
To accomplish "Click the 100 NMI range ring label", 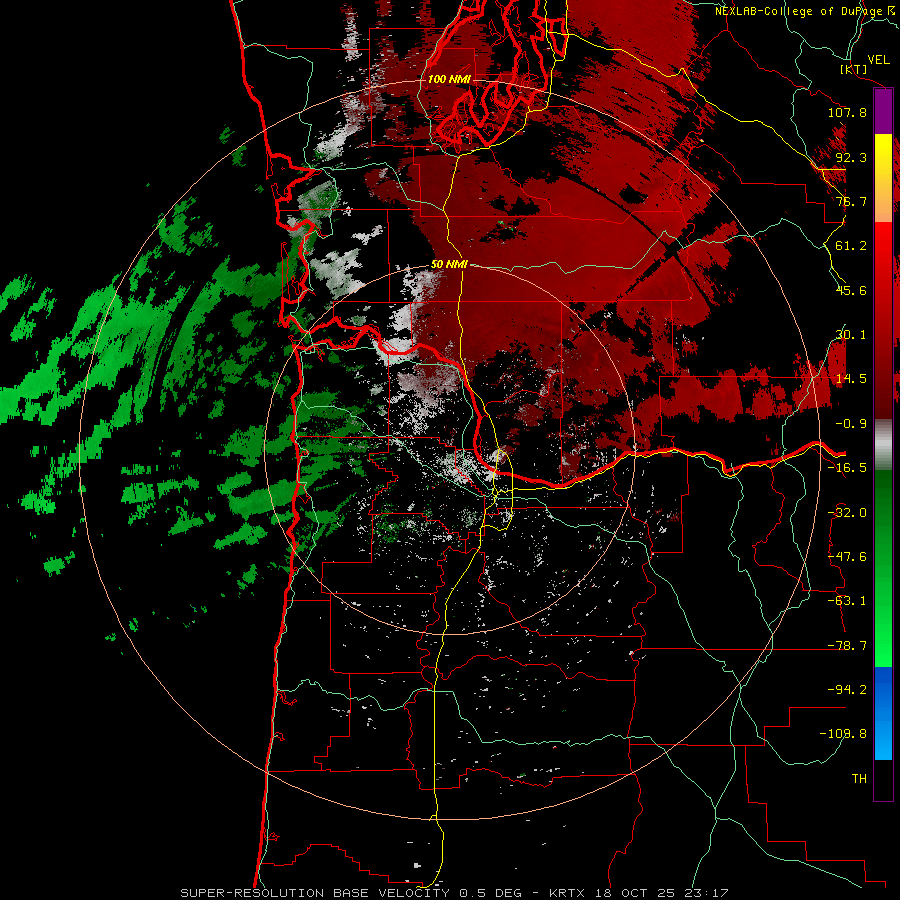I will click(x=449, y=79).
